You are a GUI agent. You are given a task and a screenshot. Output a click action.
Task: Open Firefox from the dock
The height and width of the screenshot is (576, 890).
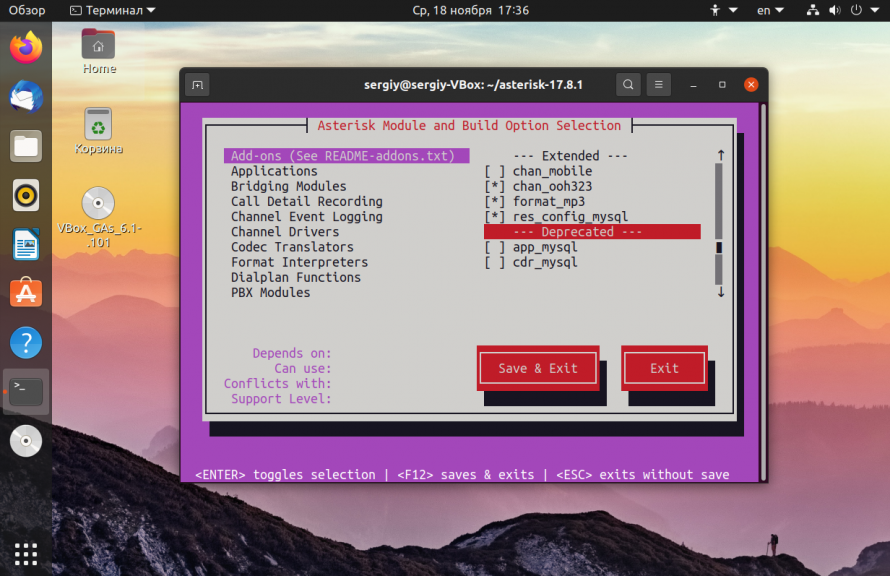tap(26, 48)
